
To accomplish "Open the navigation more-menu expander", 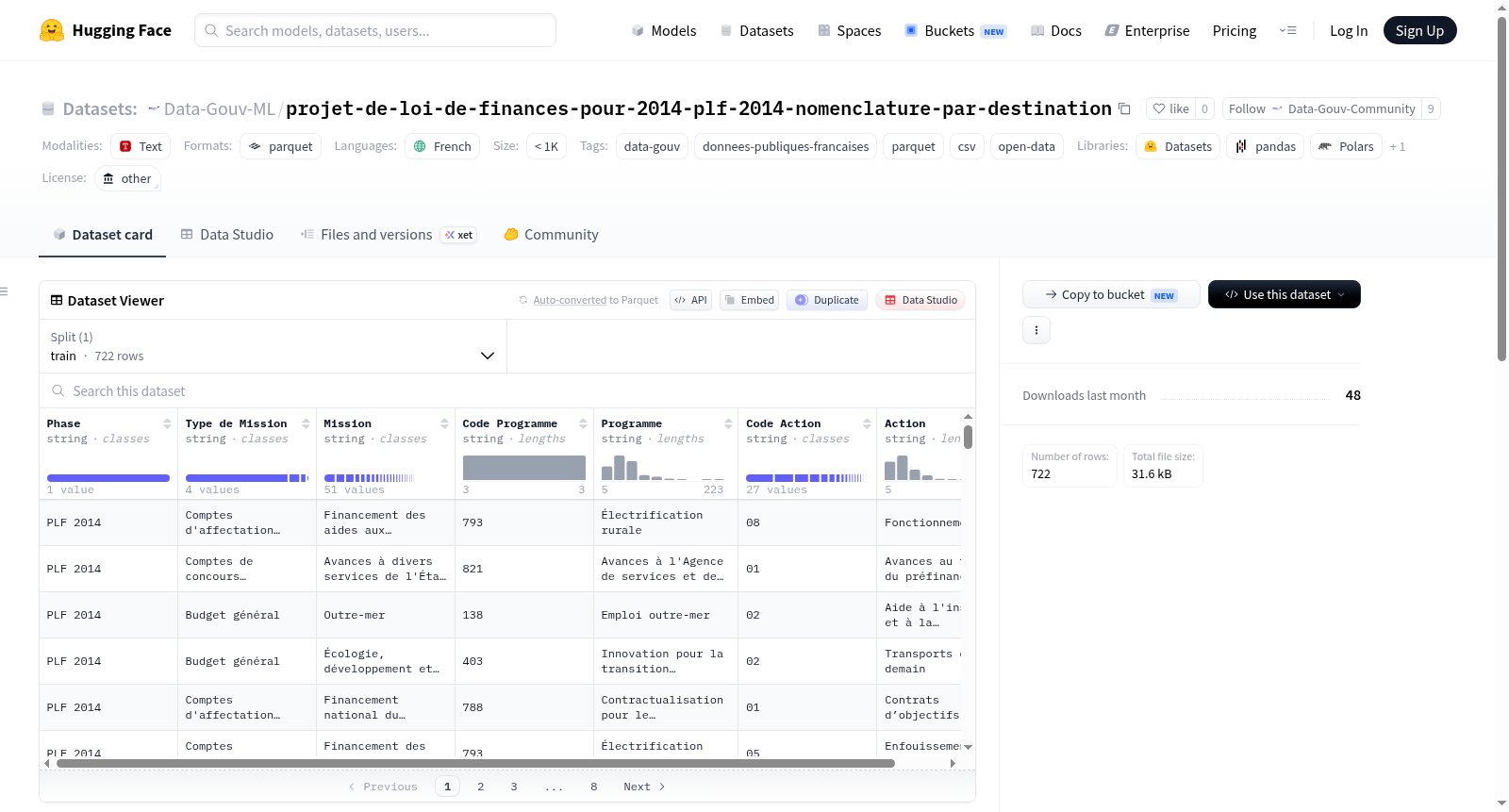I will pos(1287,30).
